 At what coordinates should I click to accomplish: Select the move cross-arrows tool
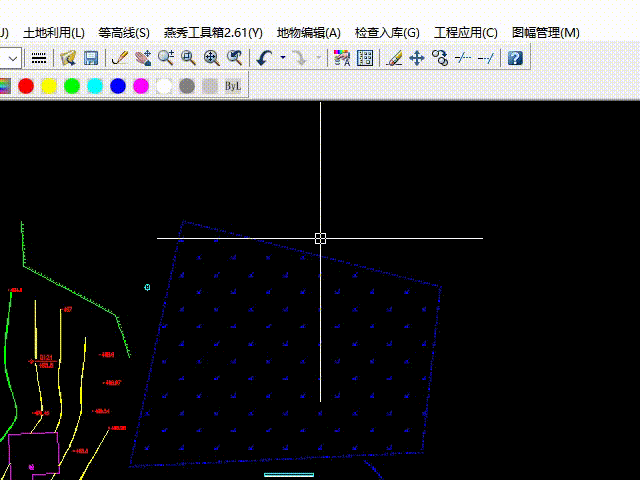pyautogui.click(x=417, y=58)
